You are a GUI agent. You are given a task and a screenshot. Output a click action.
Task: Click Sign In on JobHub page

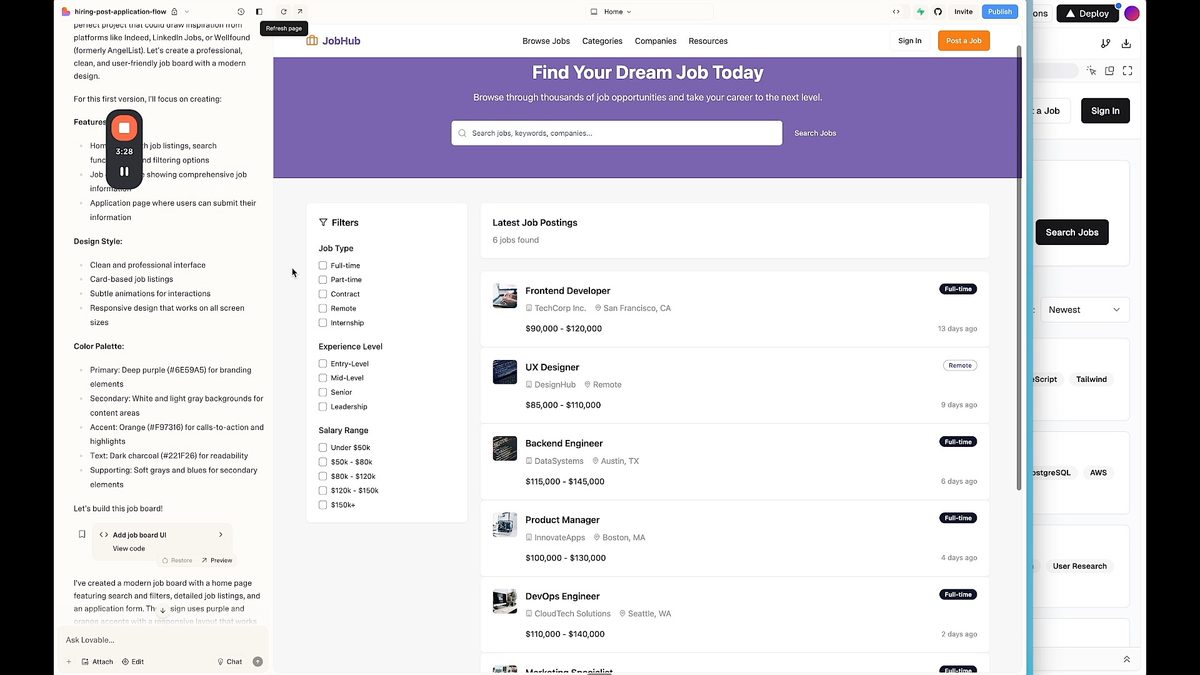(910, 41)
